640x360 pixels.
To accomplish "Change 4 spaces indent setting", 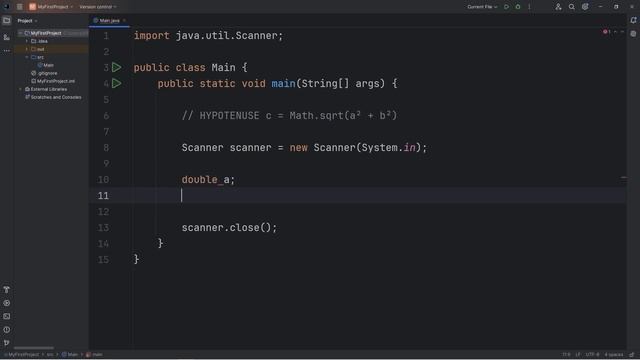I will click(614, 355).
